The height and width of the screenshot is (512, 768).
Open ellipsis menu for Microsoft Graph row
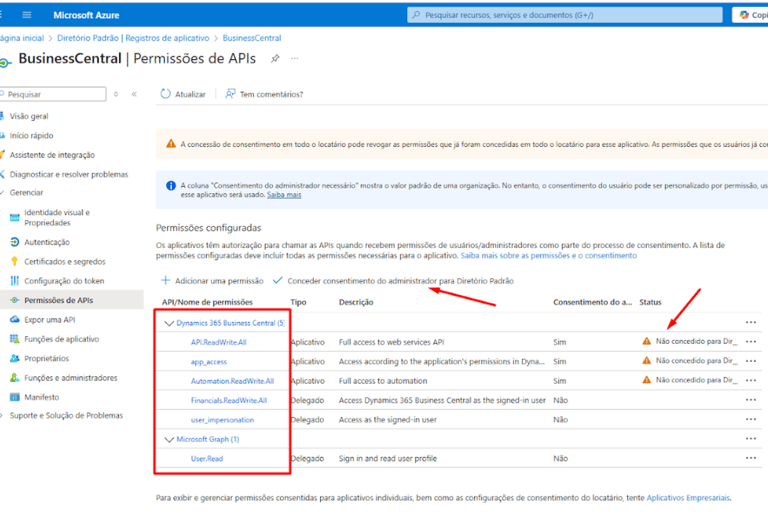coord(751,439)
